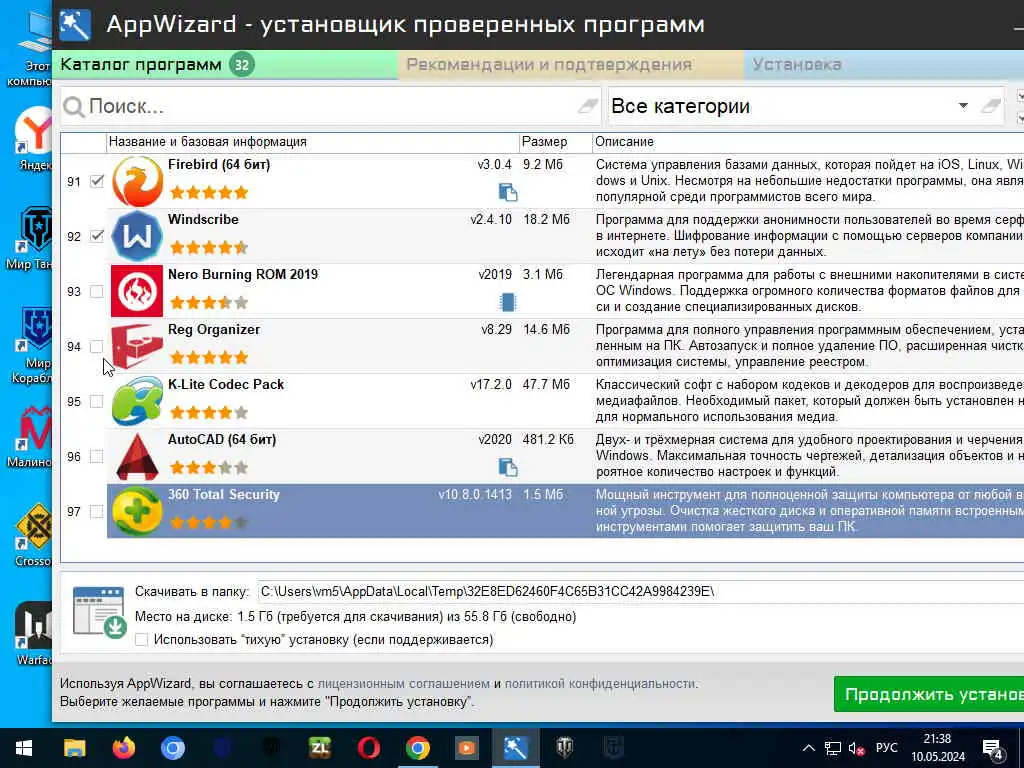Click into the Поиск search field
Image resolution: width=1024 pixels, height=768 pixels.
tap(330, 106)
